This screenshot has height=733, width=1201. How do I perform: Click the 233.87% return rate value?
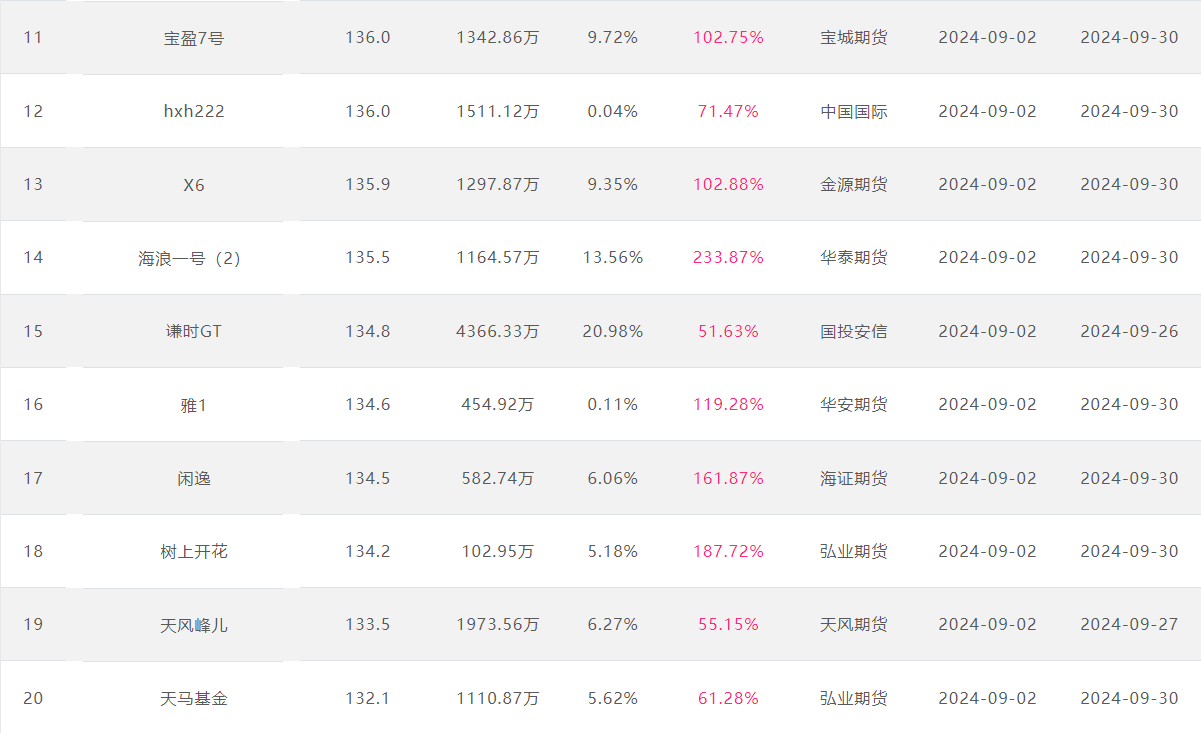pyautogui.click(x=728, y=258)
